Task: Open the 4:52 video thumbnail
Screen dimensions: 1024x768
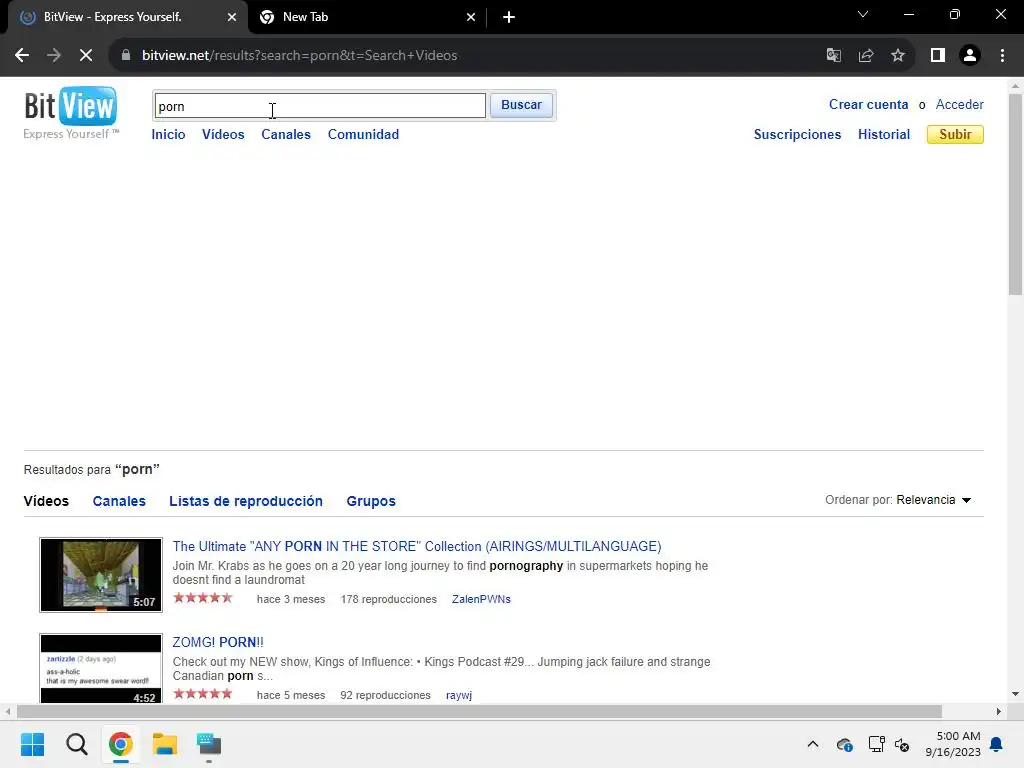Action: [101, 669]
